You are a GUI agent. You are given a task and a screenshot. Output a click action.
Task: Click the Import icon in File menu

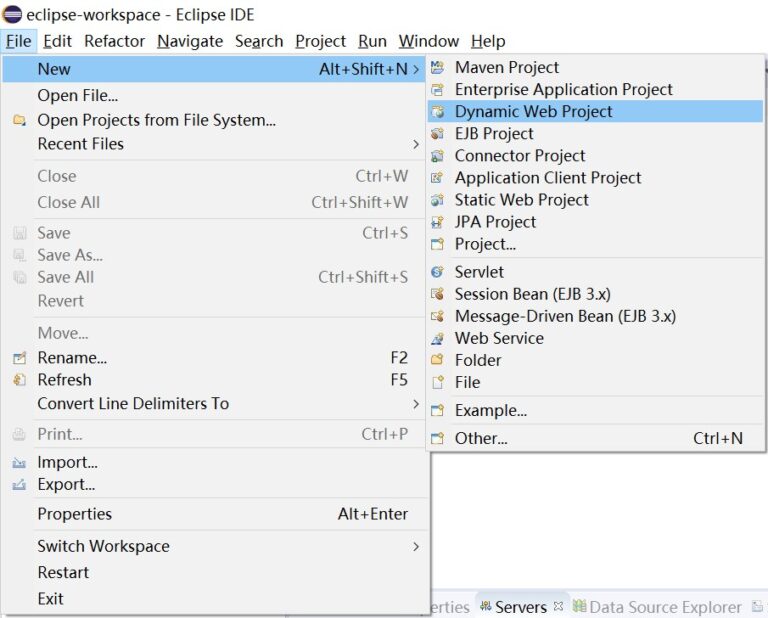click(x=20, y=462)
